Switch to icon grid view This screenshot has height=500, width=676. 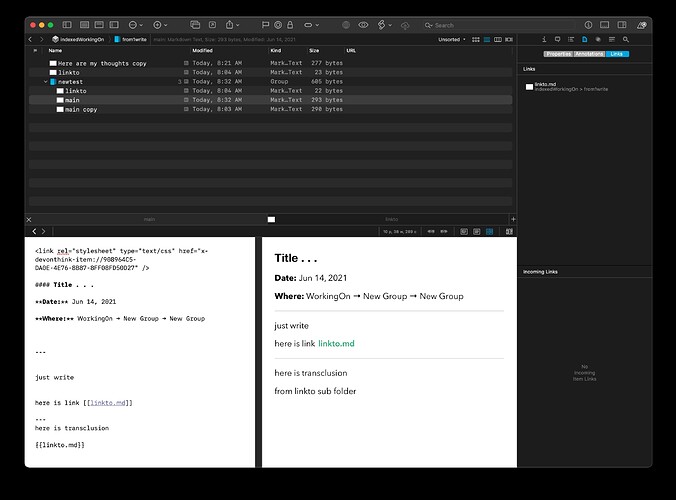tap(476, 39)
